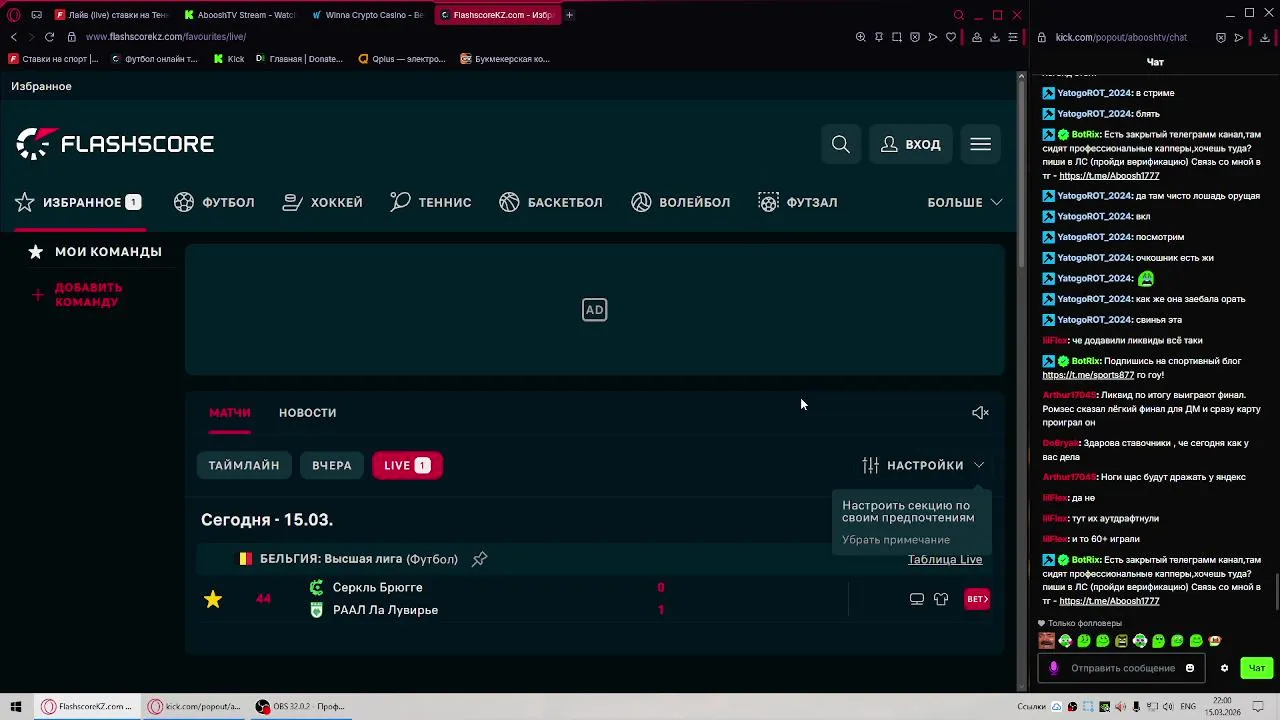Switch to AbooshTV Stream browser tab
The height and width of the screenshot is (720, 1280).
240,15
